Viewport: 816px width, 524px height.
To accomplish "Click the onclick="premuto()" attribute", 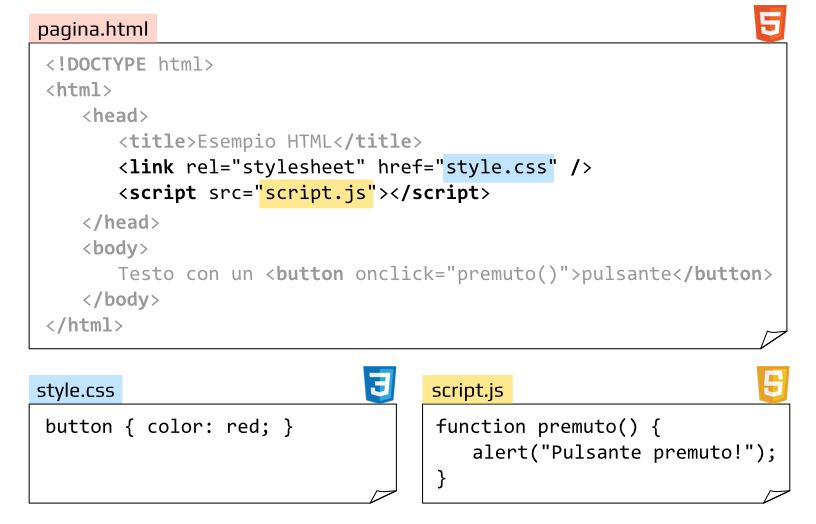I will pos(462,274).
